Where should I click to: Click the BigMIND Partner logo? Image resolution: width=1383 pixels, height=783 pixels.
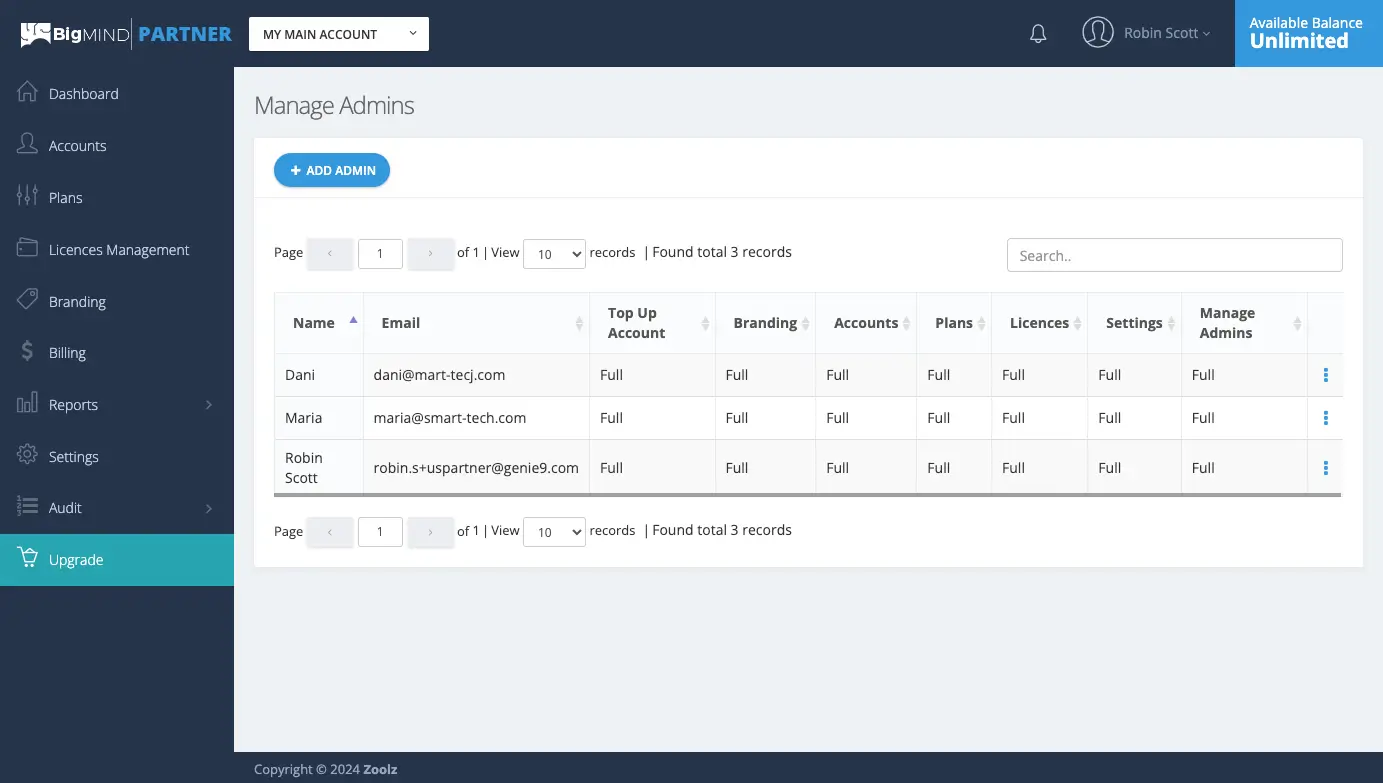point(126,34)
